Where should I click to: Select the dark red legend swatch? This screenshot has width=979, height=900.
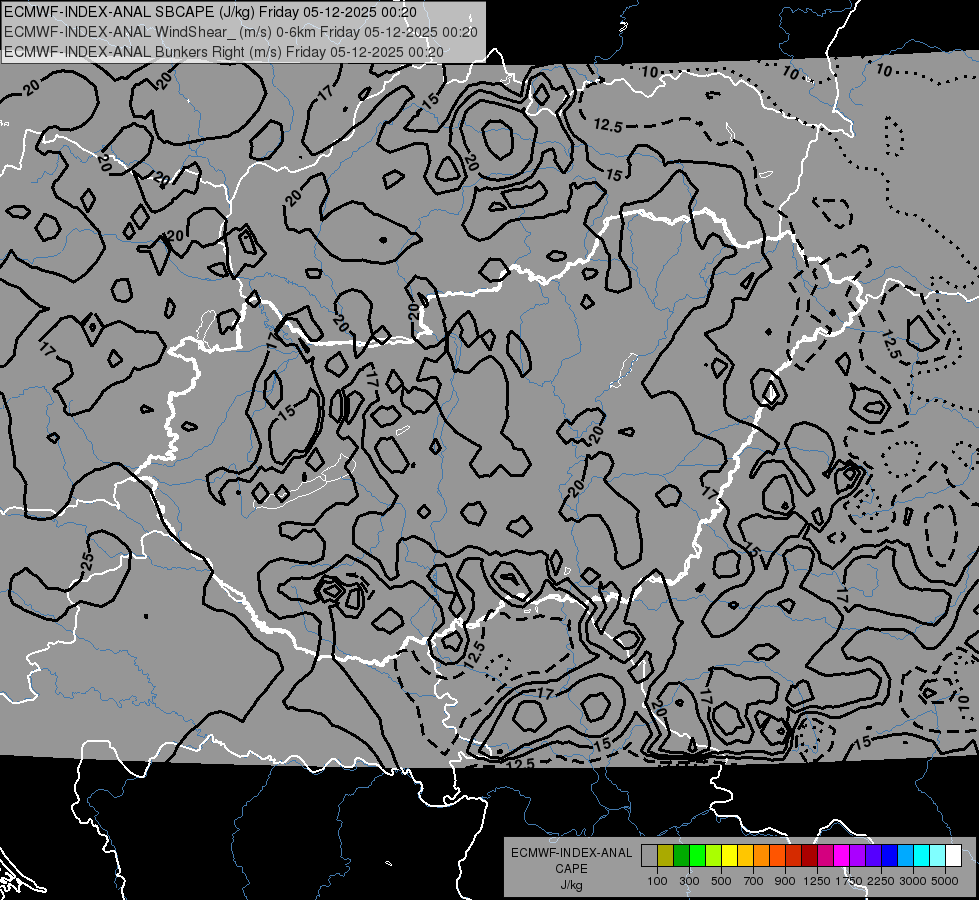click(x=809, y=855)
